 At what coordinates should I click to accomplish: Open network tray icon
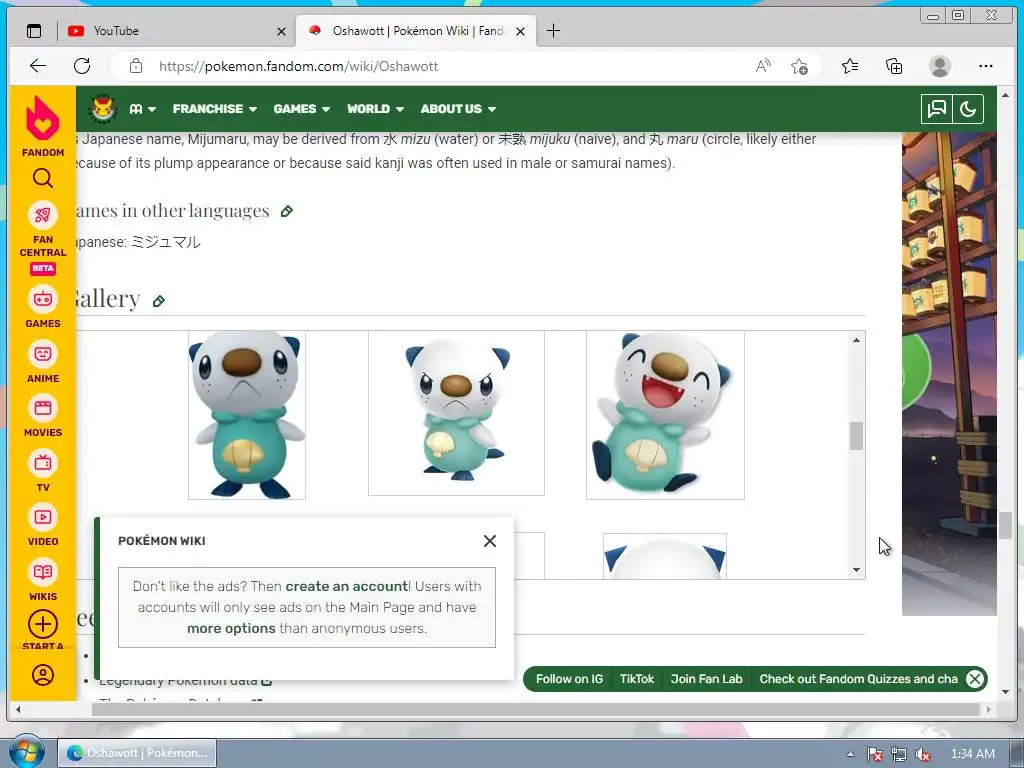[x=899, y=754]
